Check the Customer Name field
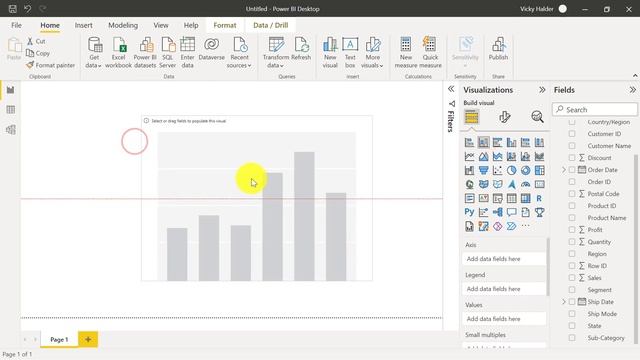 (572, 146)
